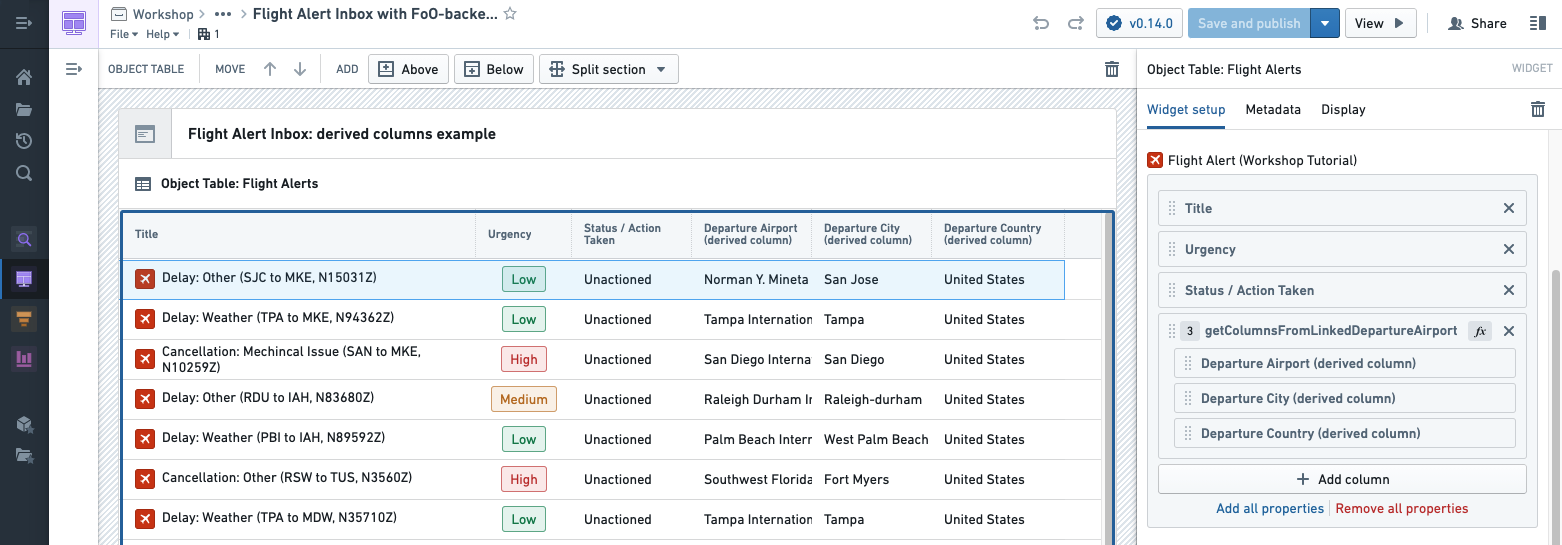The height and width of the screenshot is (545, 1562).
Task: Click the Object Table: Flight Alerts header
Action: tap(240, 184)
